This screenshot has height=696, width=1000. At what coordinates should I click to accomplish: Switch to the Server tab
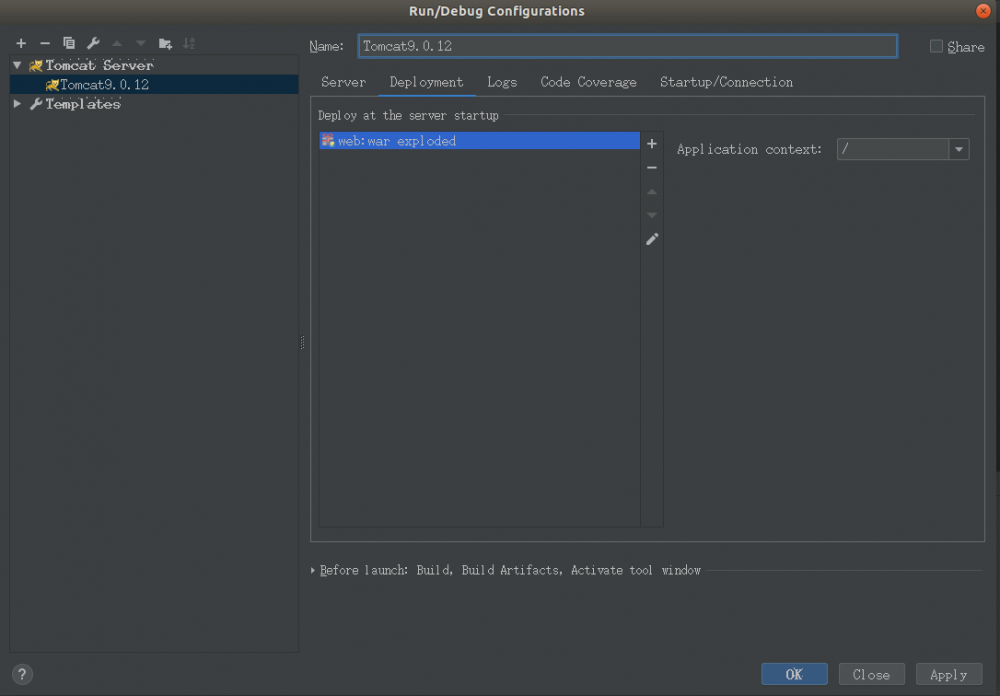[x=343, y=82]
